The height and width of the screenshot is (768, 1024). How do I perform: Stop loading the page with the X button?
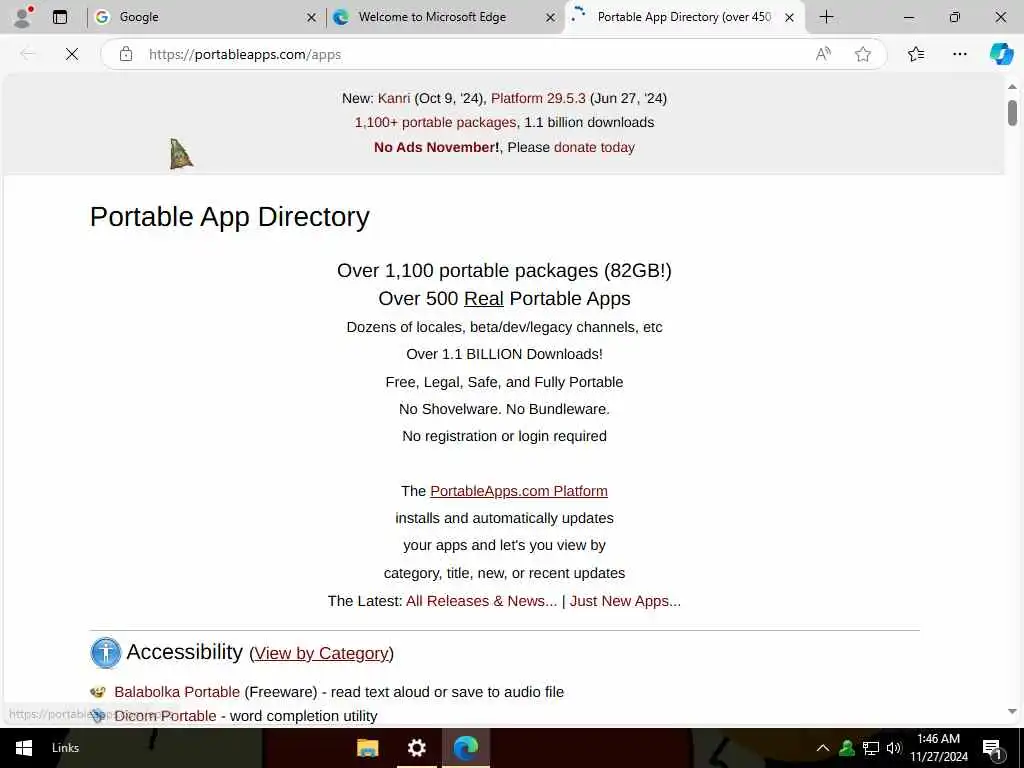72,54
